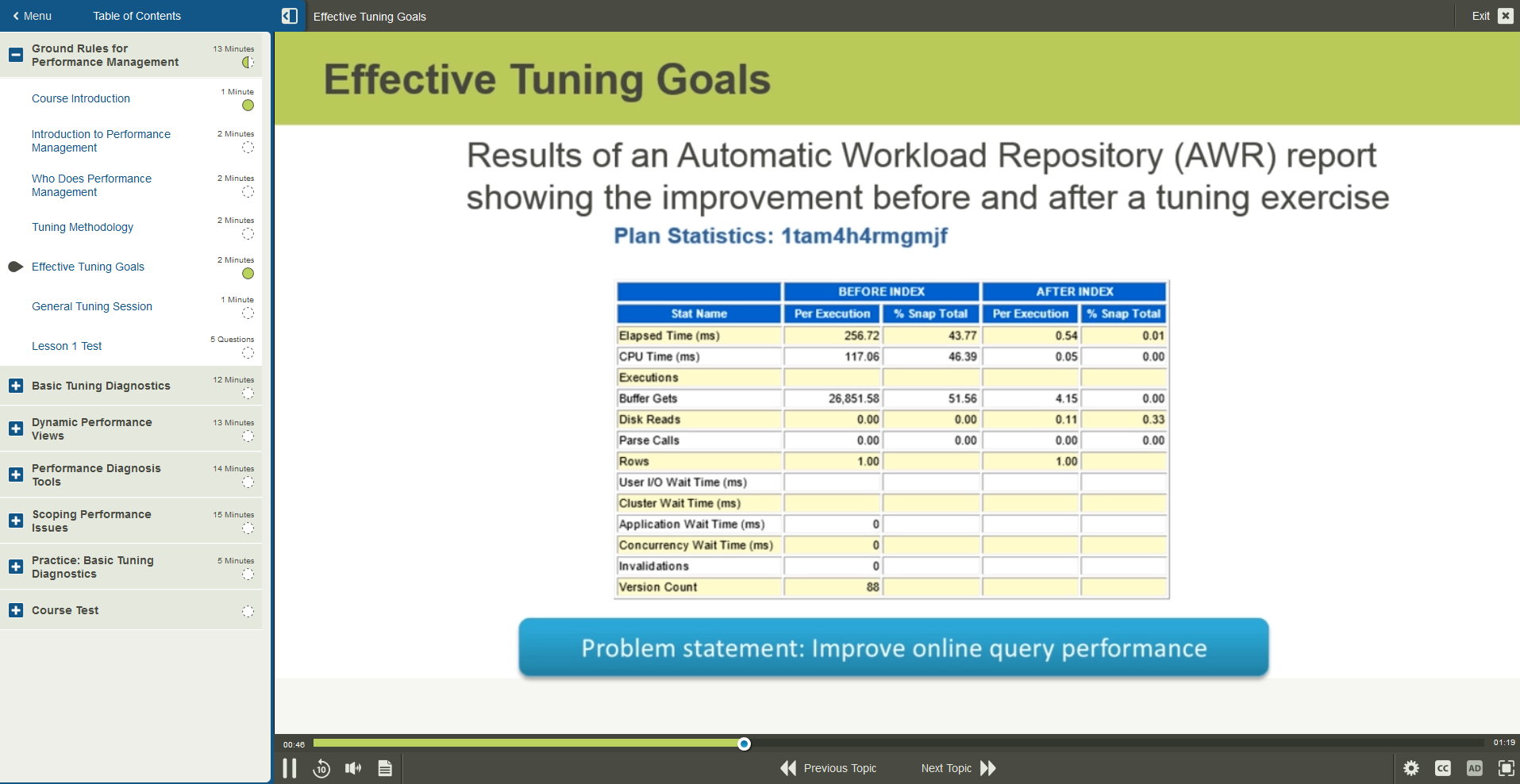Toggle closed captions CC
Image resolution: width=1520 pixels, height=784 pixels.
point(1443,768)
